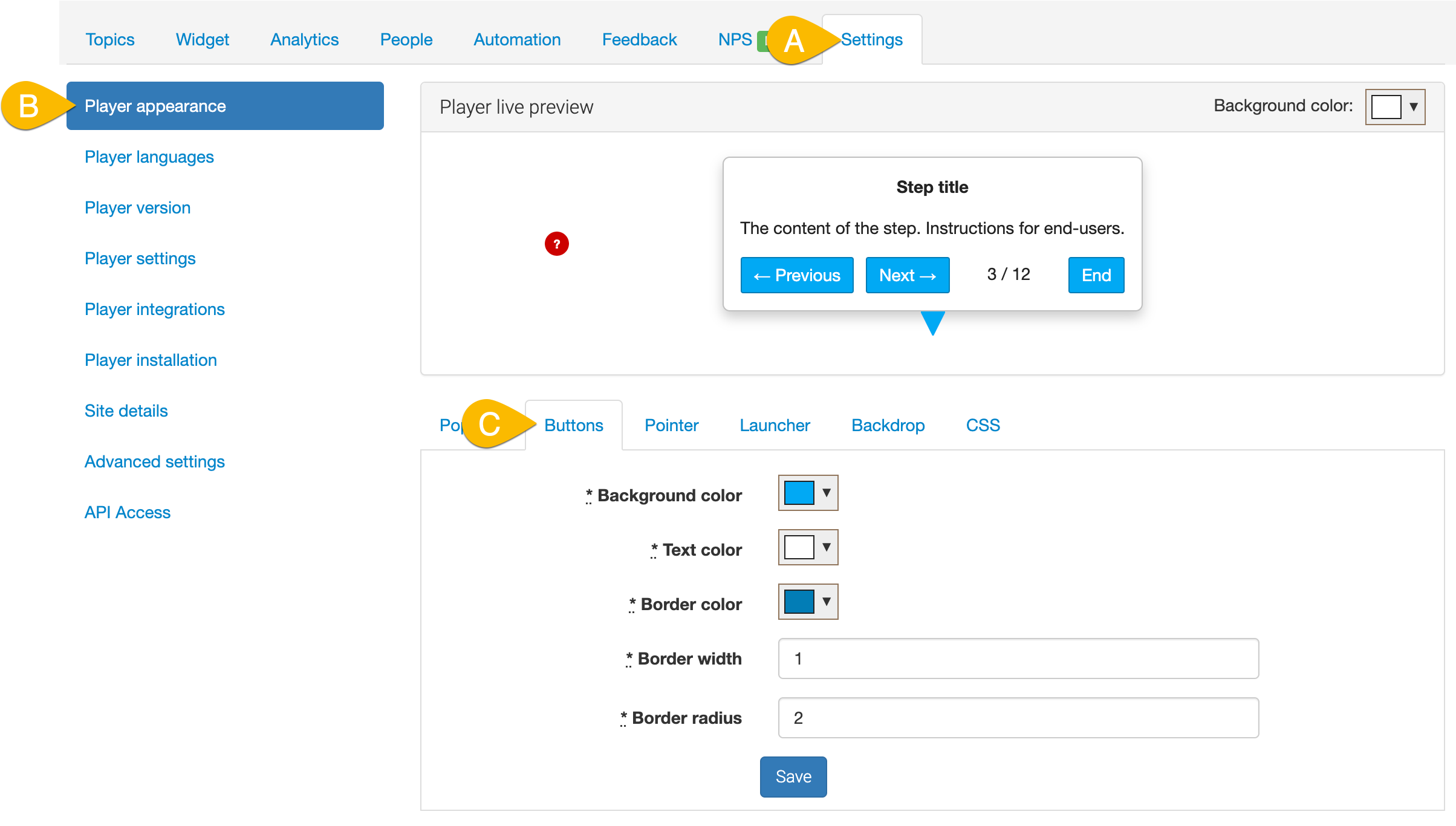Viewport: 1456px width, 826px height.
Task: Open the Settings tab
Action: point(871,40)
